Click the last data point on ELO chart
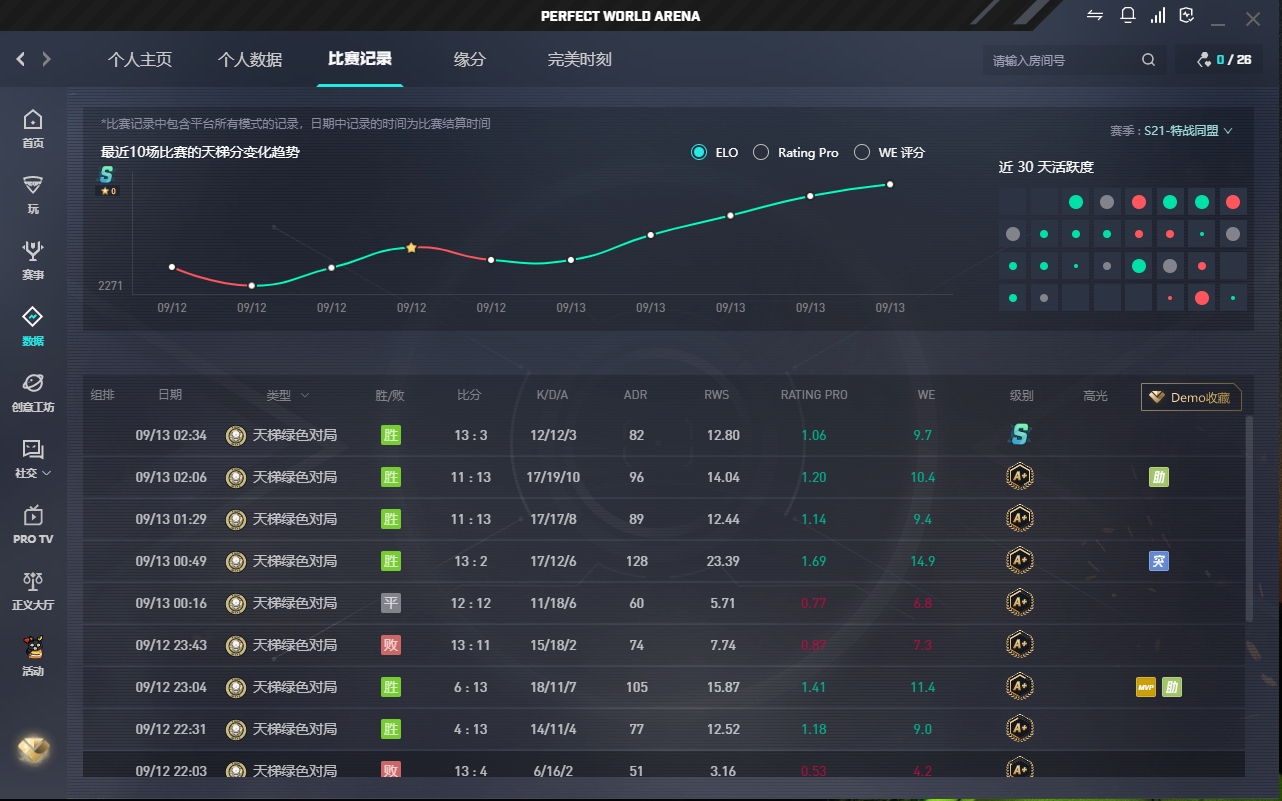This screenshot has height=801, width=1282. coord(890,184)
